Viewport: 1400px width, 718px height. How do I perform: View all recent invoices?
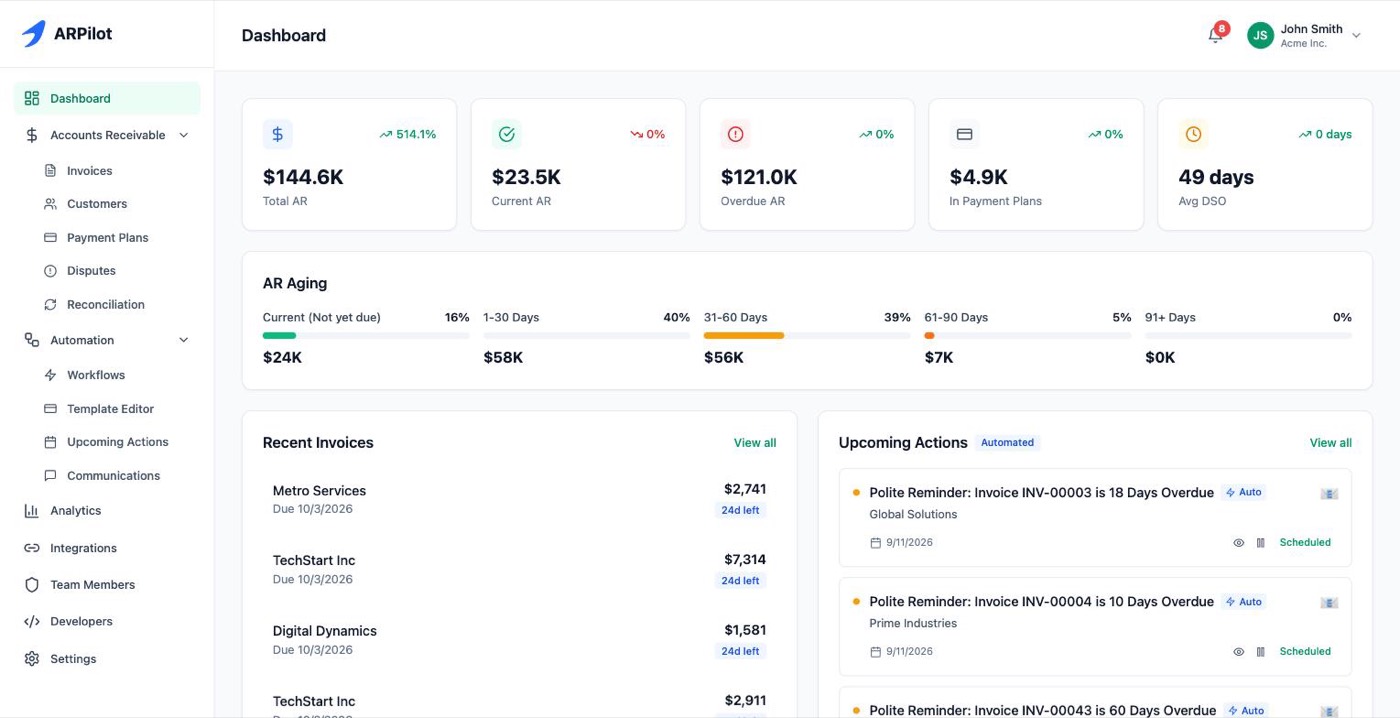point(755,443)
